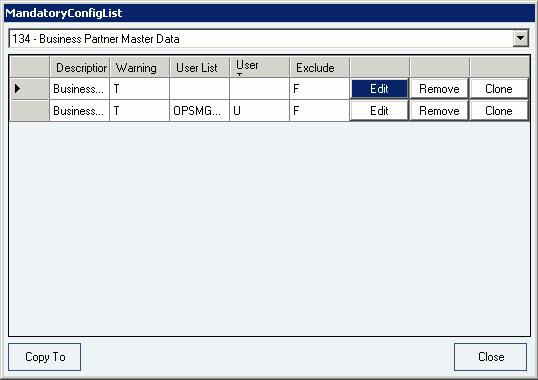
Task: Select the 134 - Business Partner Master Data combo box
Action: [269, 38]
